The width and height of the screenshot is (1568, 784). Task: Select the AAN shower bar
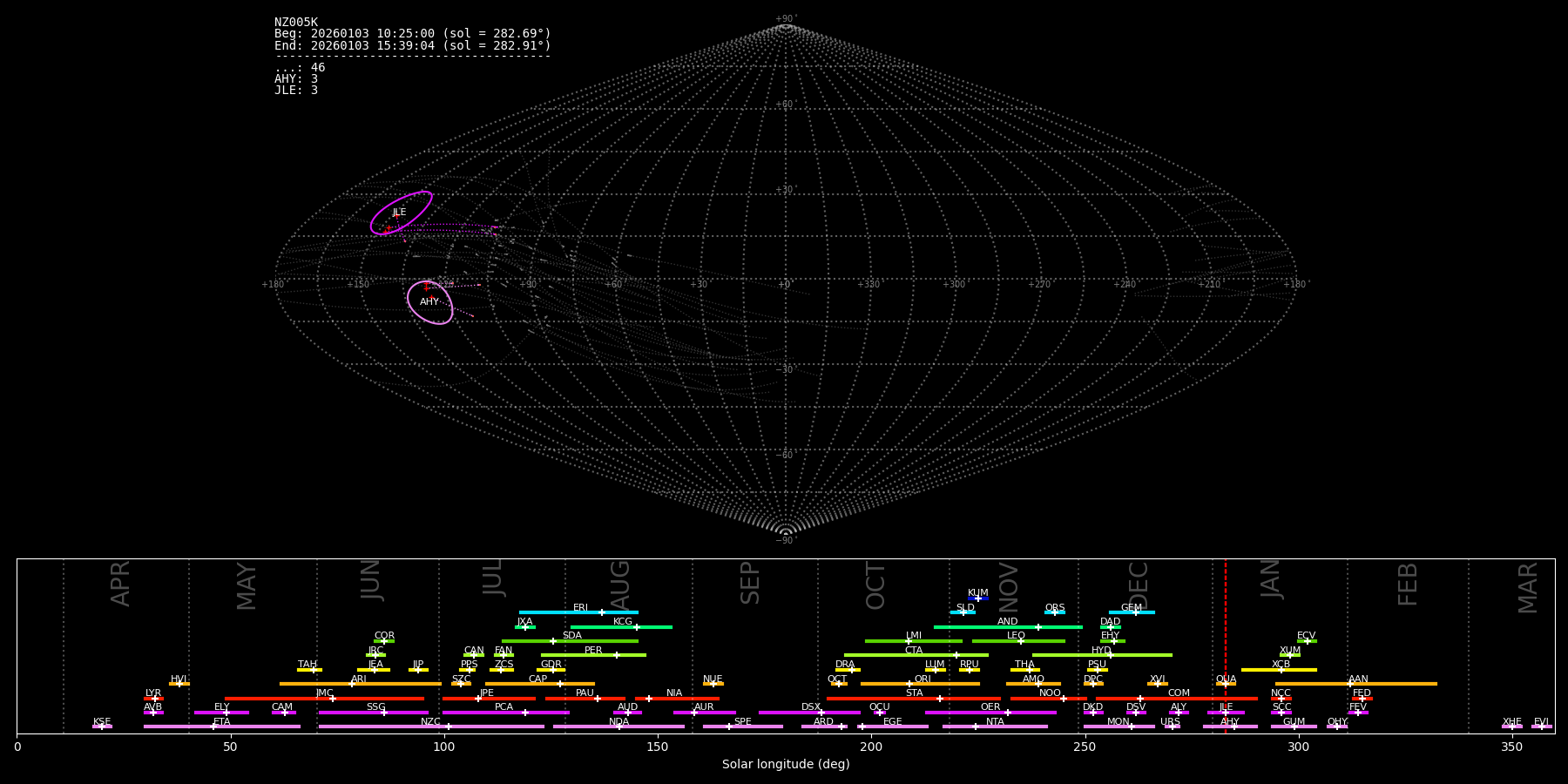pos(1356,684)
